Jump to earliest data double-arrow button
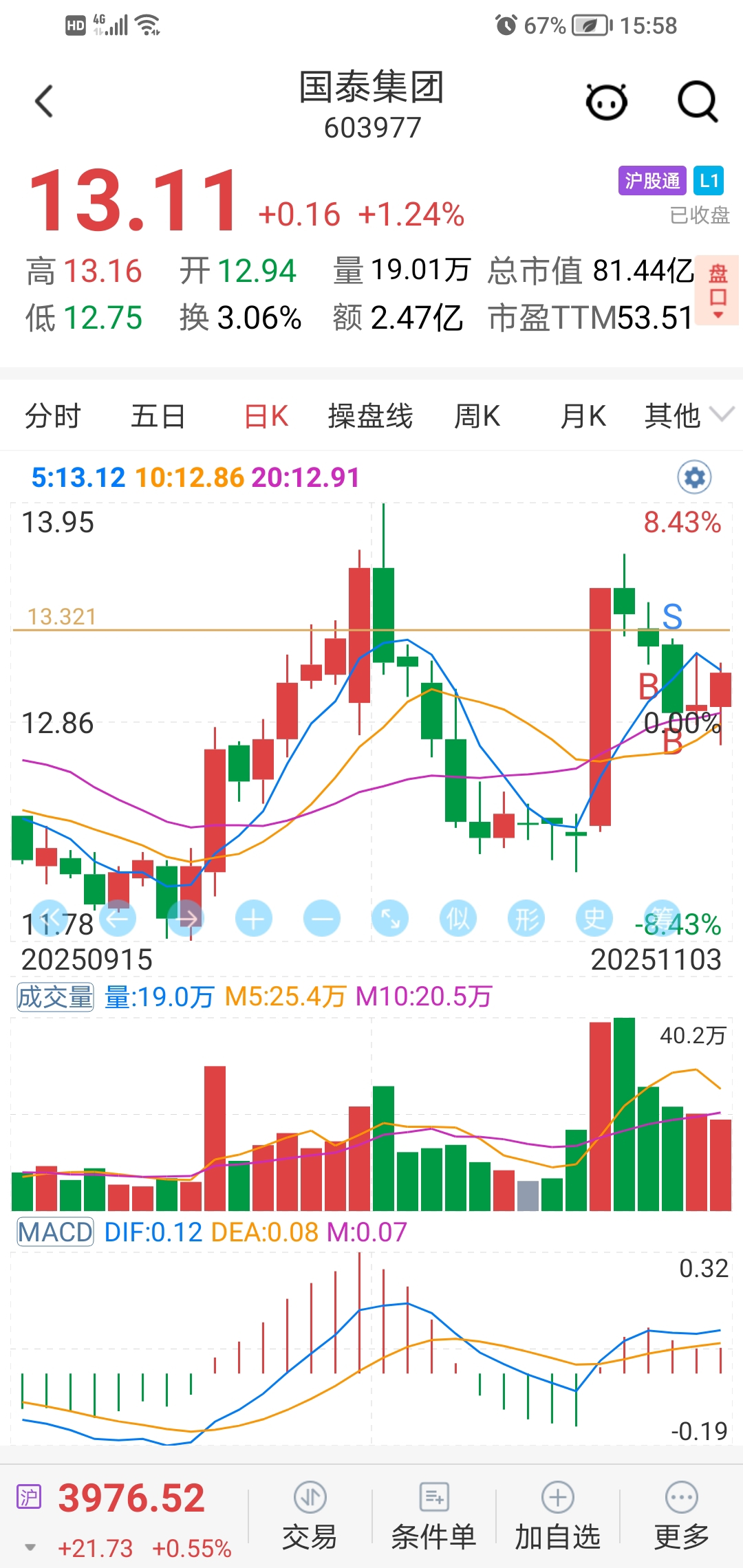 [50, 918]
